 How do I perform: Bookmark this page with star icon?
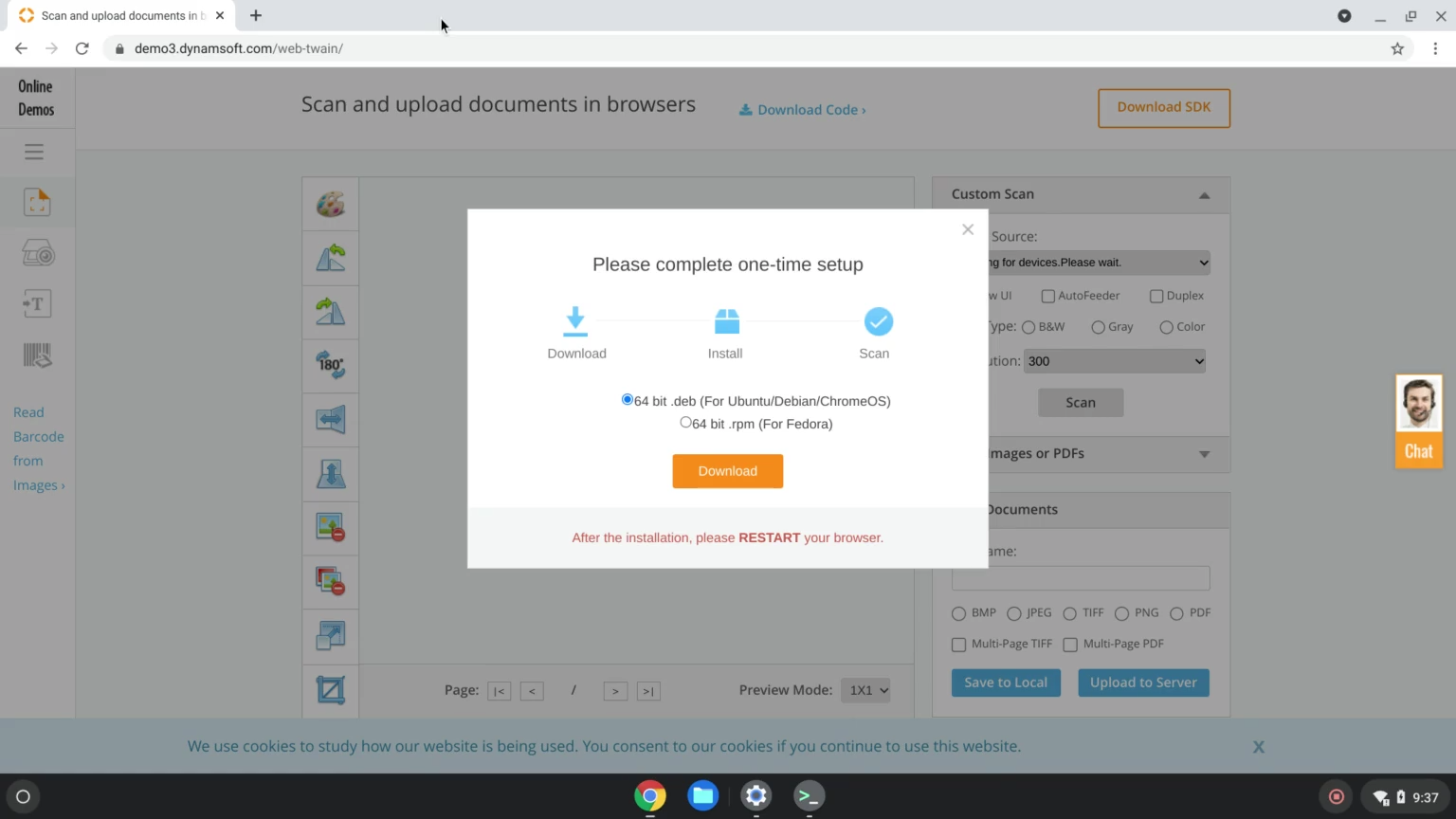1397,48
